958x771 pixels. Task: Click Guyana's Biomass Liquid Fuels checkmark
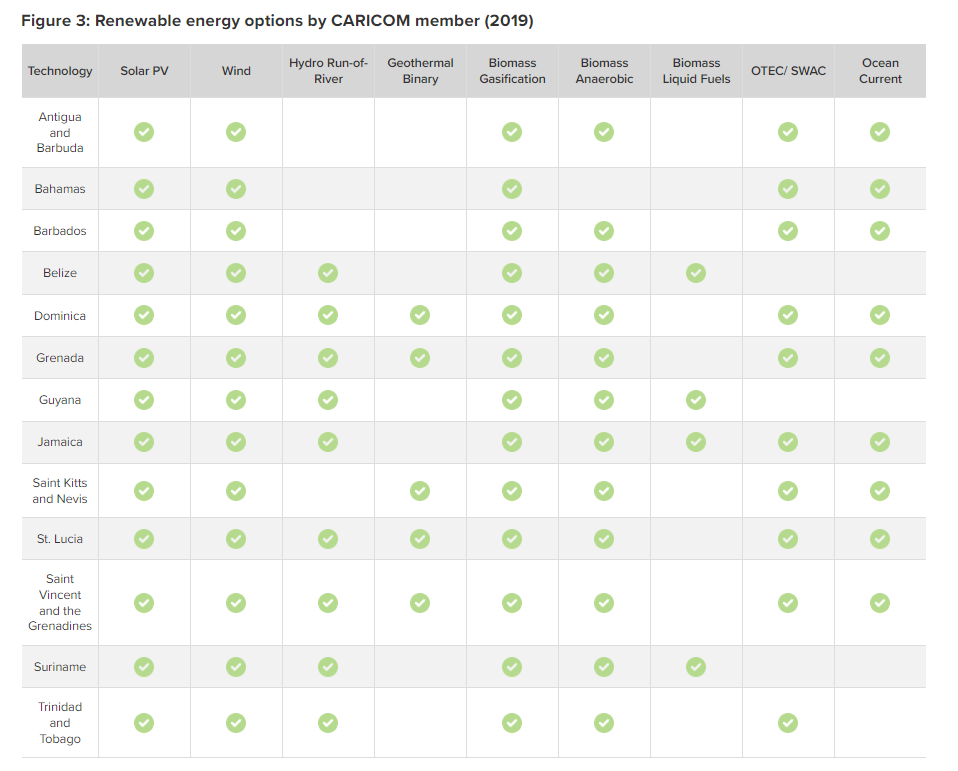(x=696, y=400)
